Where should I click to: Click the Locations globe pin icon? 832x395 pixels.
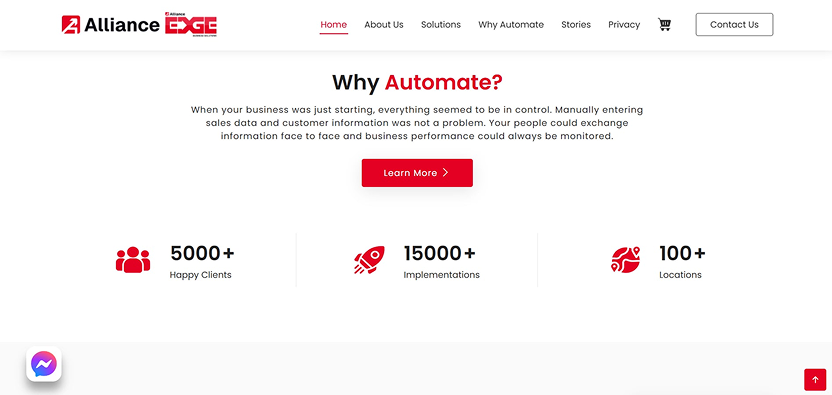(625, 260)
